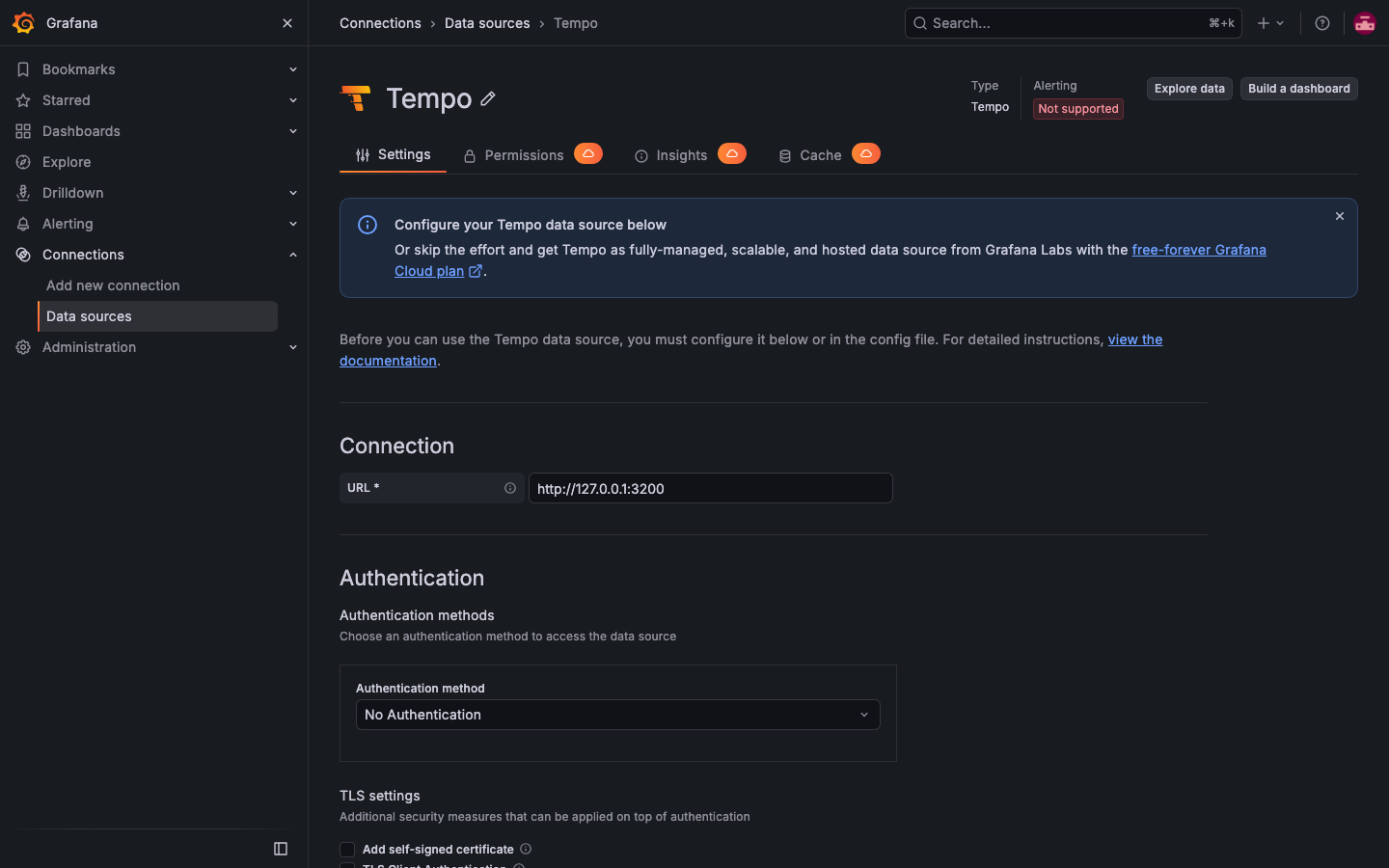
Task: Collapse the Connections section chevron
Action: point(293,255)
